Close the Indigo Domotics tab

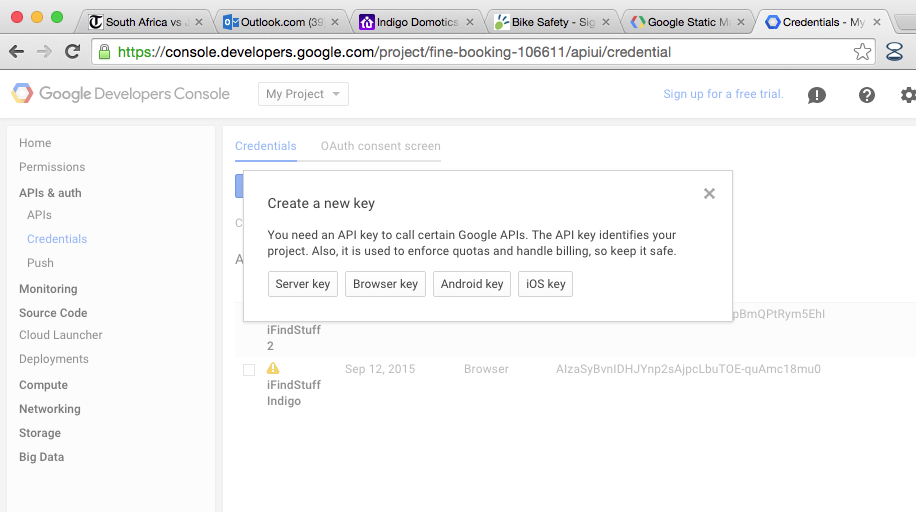tap(470, 22)
